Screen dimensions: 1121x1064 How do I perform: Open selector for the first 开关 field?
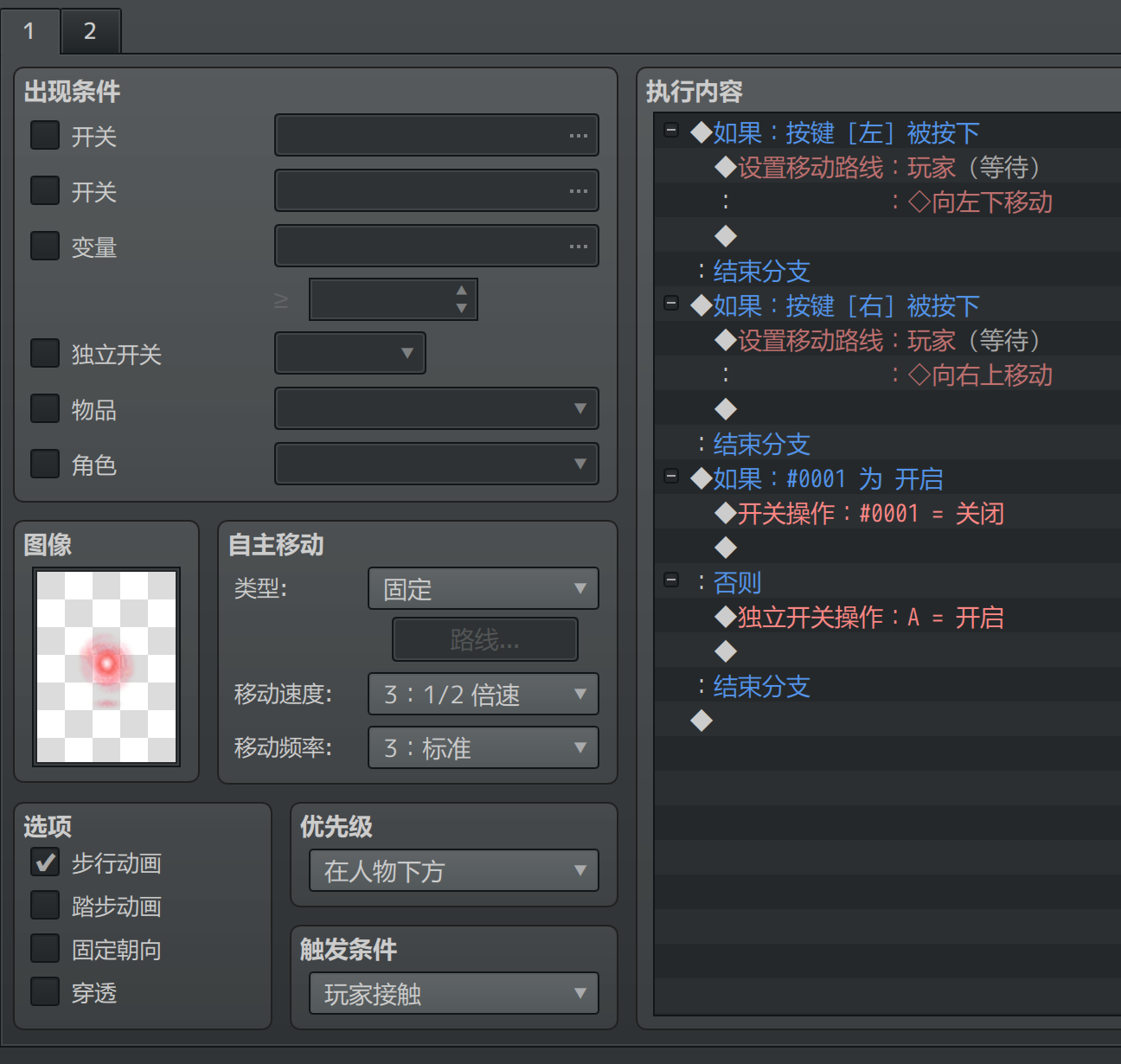437,135
